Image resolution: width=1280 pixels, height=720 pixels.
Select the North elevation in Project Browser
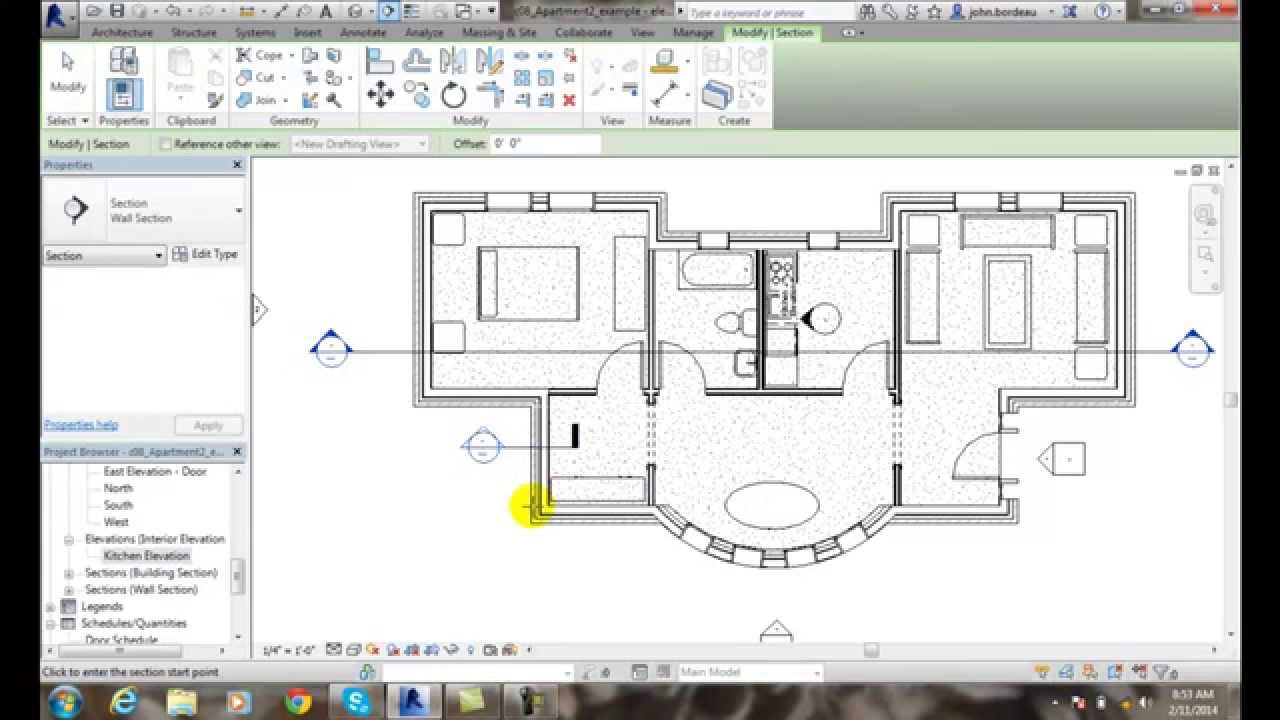pos(118,488)
